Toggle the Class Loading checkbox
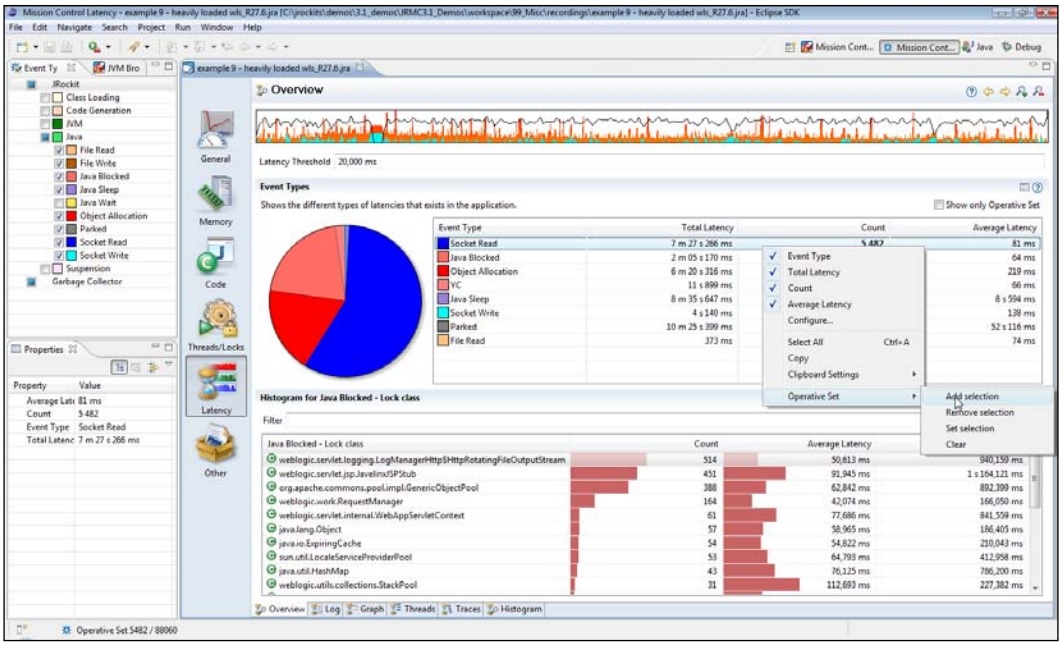The height and width of the screenshot is (645, 1062). pyautogui.click(x=45, y=98)
